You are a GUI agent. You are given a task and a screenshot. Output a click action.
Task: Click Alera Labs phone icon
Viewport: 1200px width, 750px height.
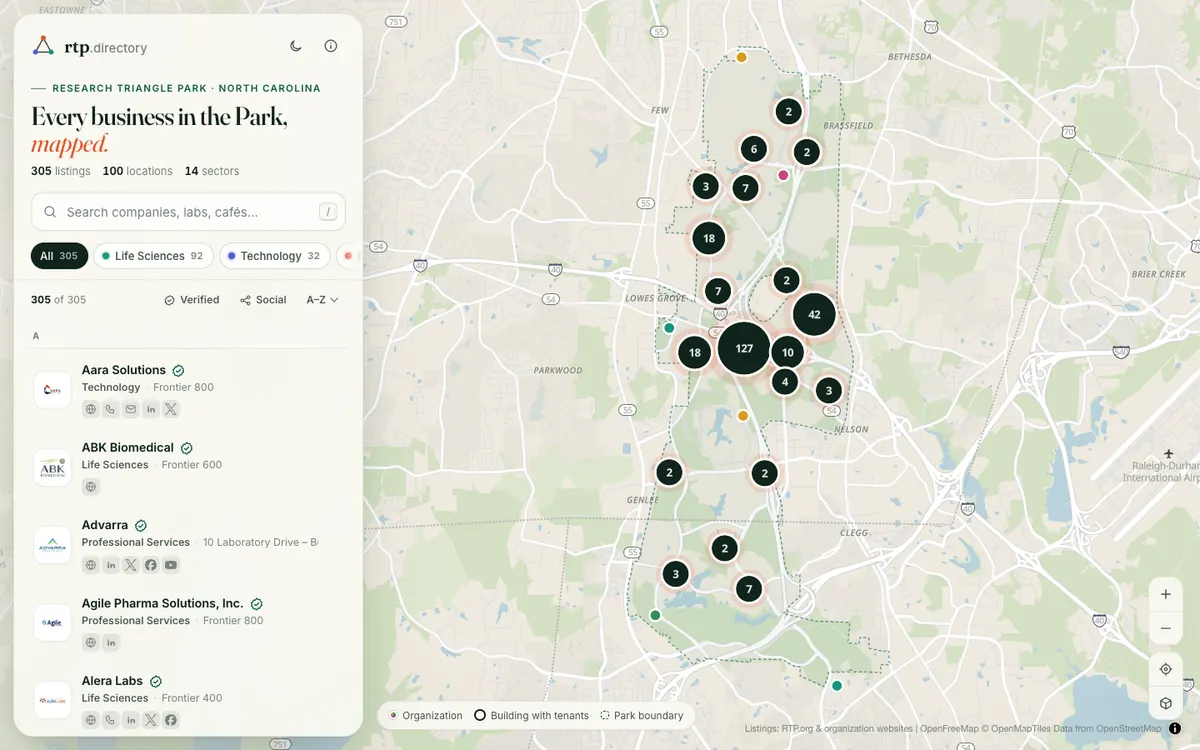[x=111, y=720]
